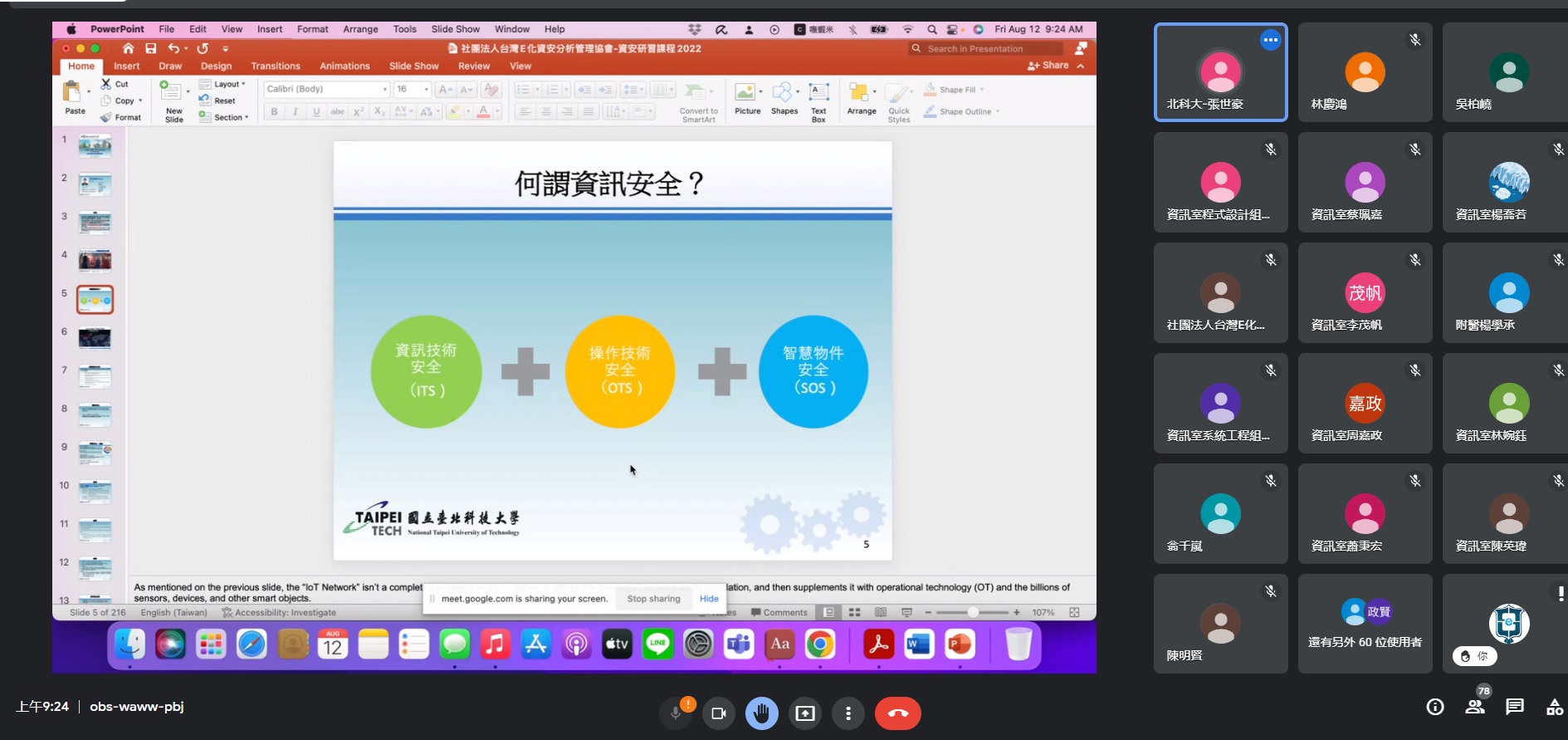Open the Paste options arrow
1568x740 pixels.
(x=88, y=91)
